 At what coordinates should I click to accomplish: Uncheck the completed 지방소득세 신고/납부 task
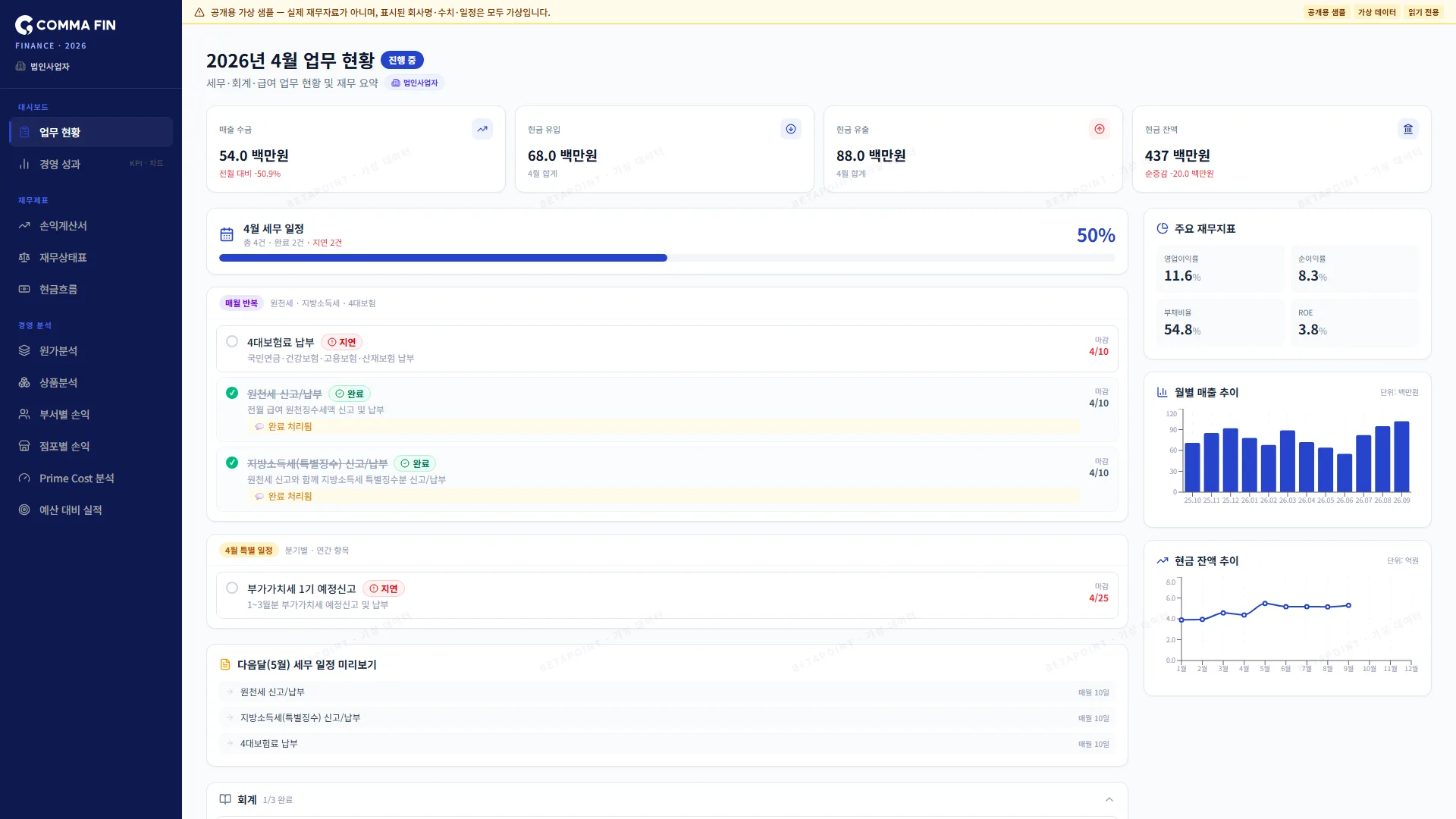(x=232, y=463)
